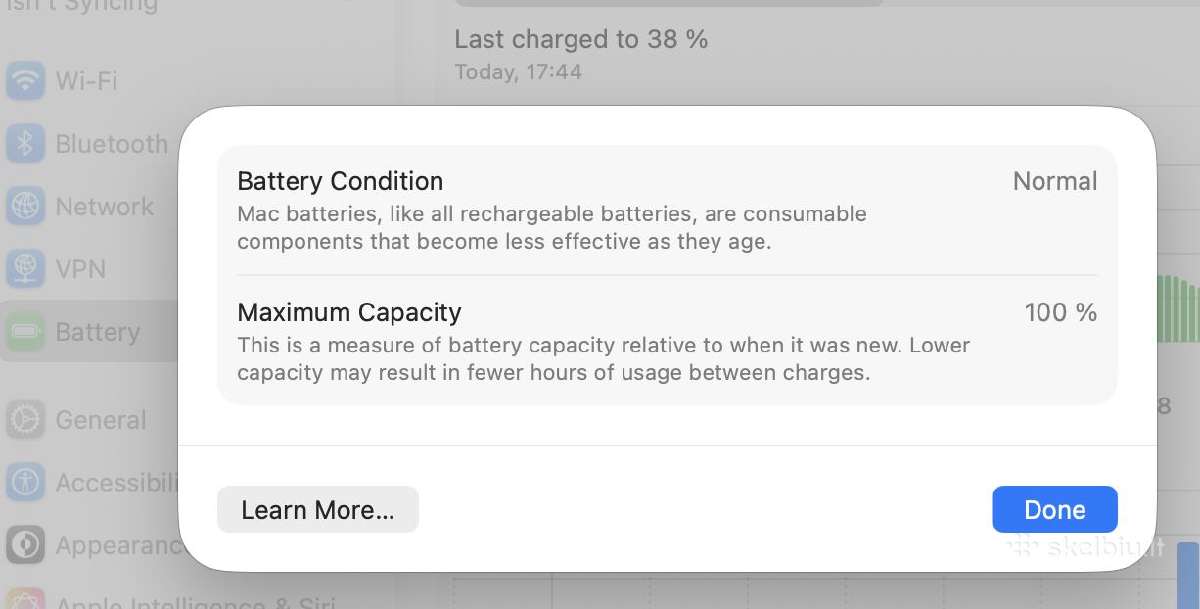This screenshot has height=609, width=1200.
Task: Select the Appearance icon in the sidebar
Action: pyautogui.click(x=25, y=545)
